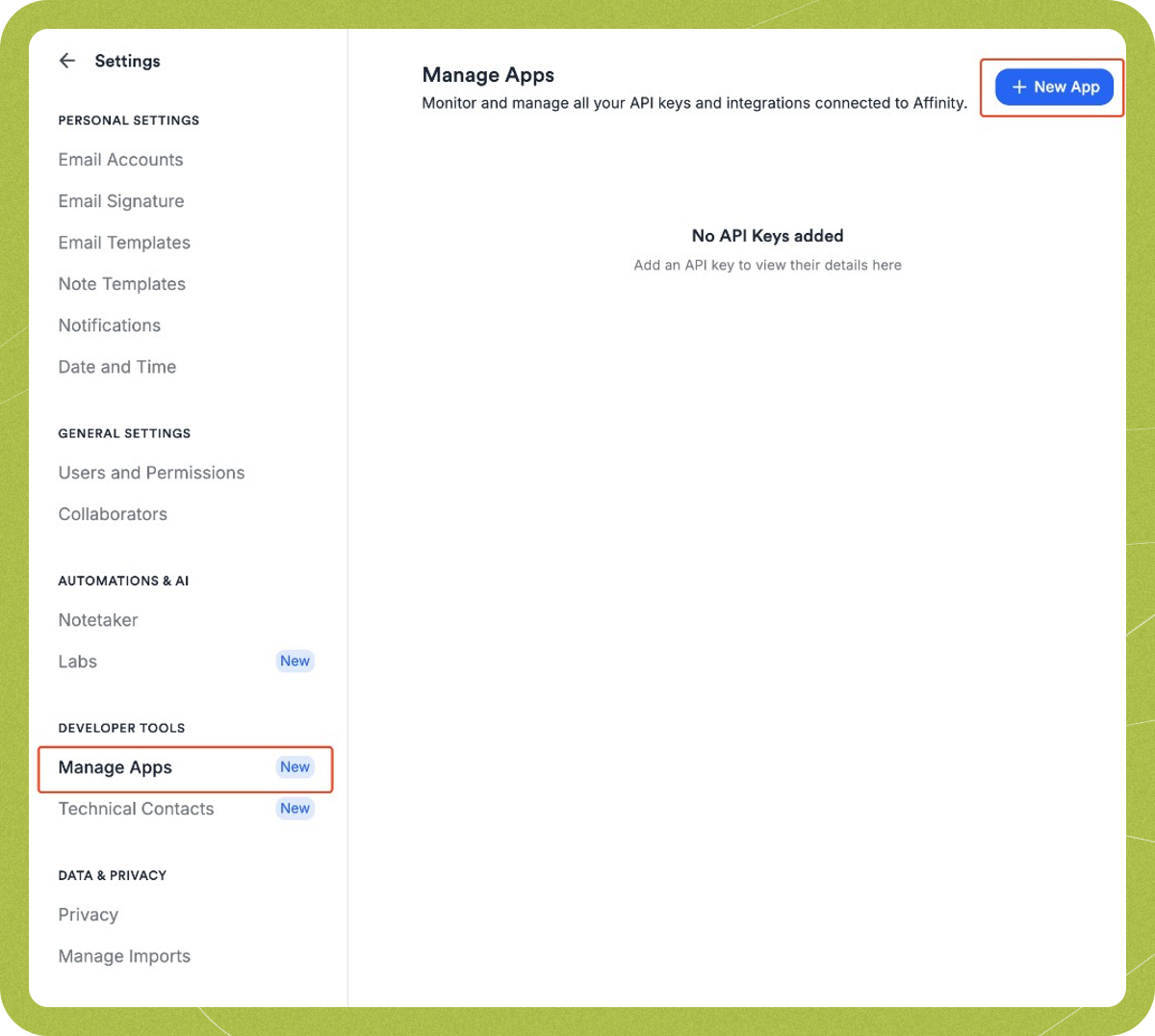Open Email Signature settings
1155x1036 pixels.
(120, 201)
